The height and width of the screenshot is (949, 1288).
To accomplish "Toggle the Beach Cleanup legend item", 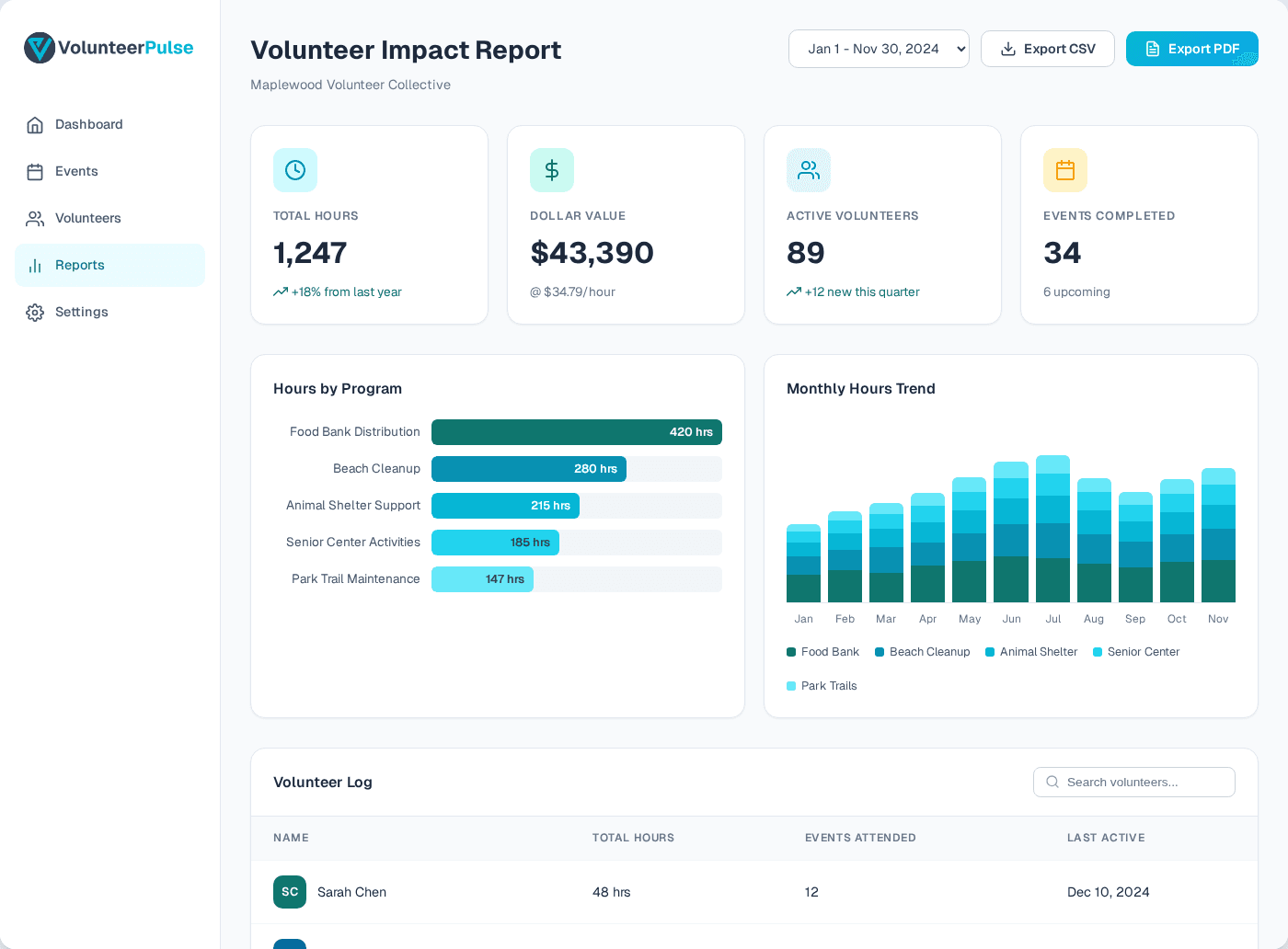I will (923, 652).
